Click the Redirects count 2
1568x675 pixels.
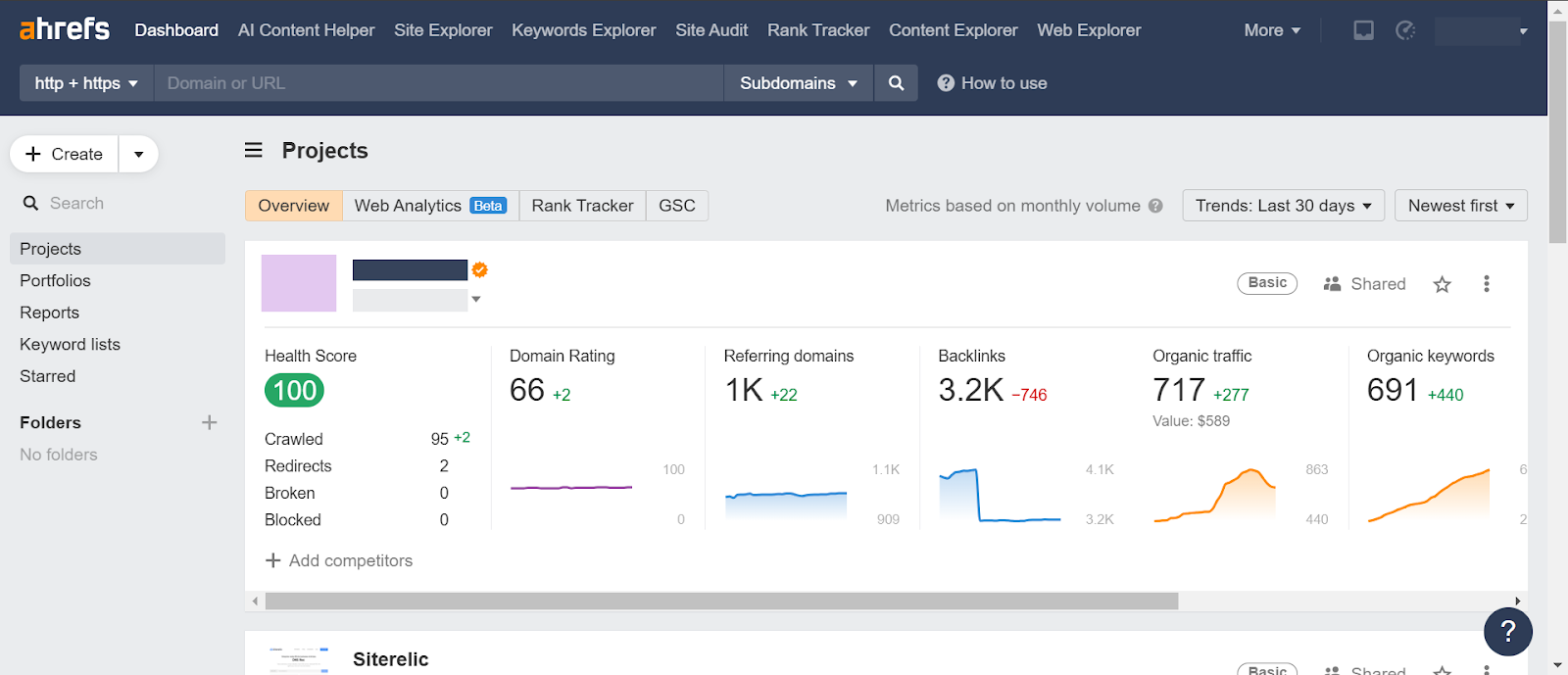coord(444,466)
